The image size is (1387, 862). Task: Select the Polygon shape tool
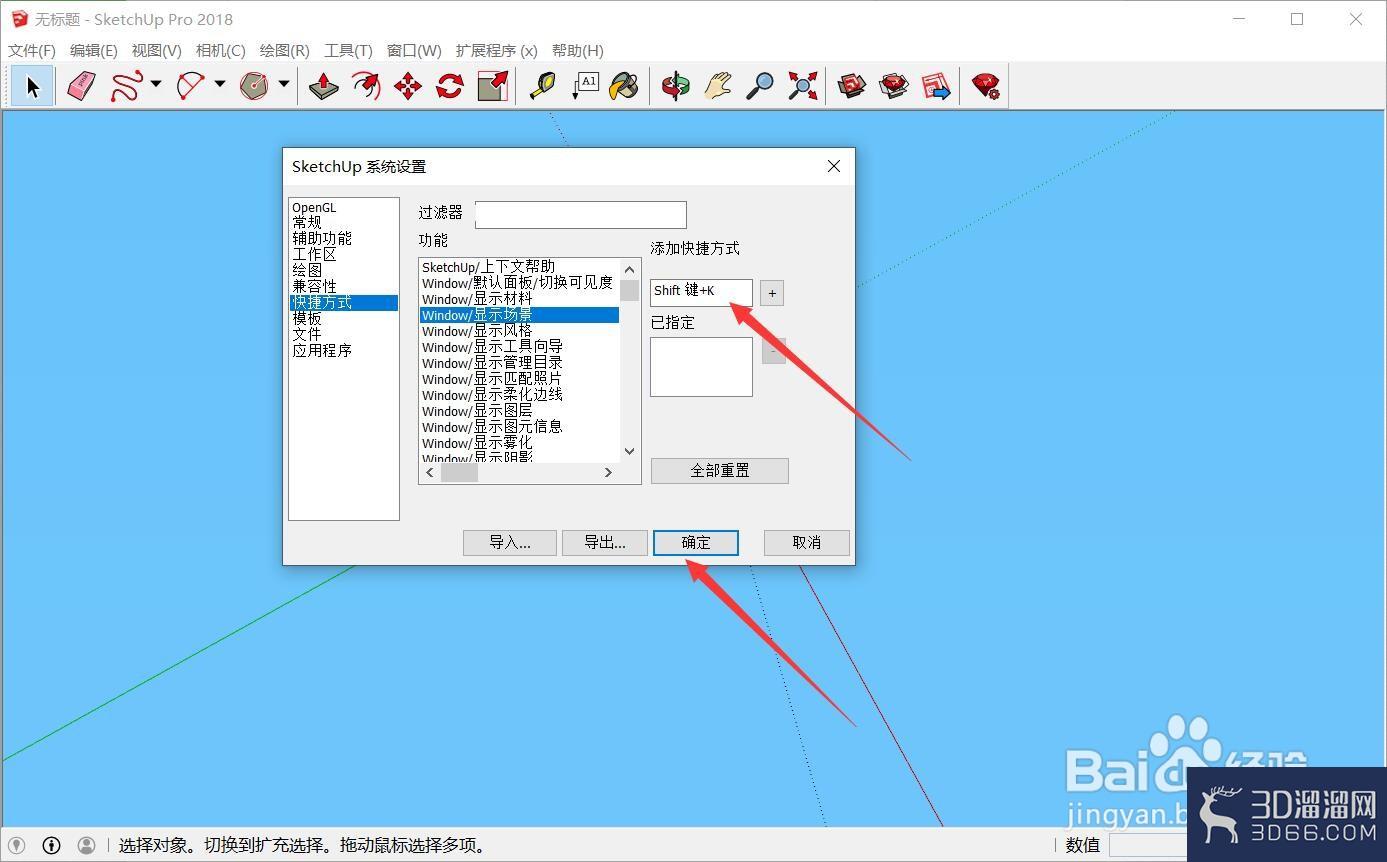point(254,86)
